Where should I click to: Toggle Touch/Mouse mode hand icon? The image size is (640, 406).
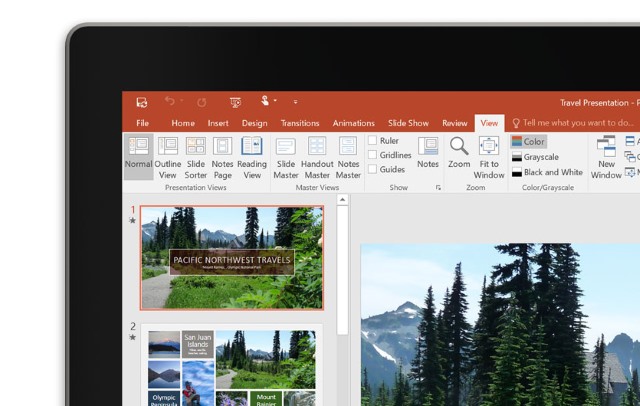coord(265,100)
